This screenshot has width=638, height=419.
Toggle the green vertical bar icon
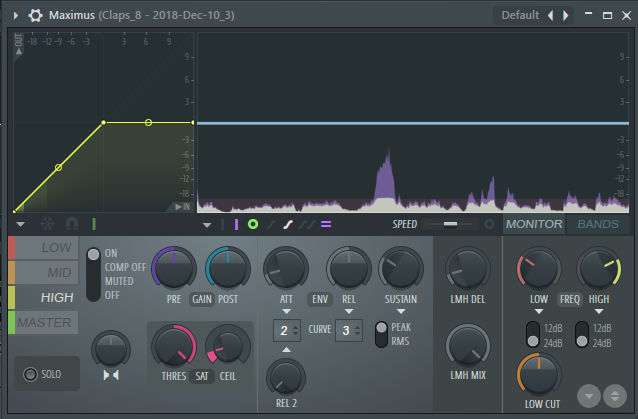[94, 224]
